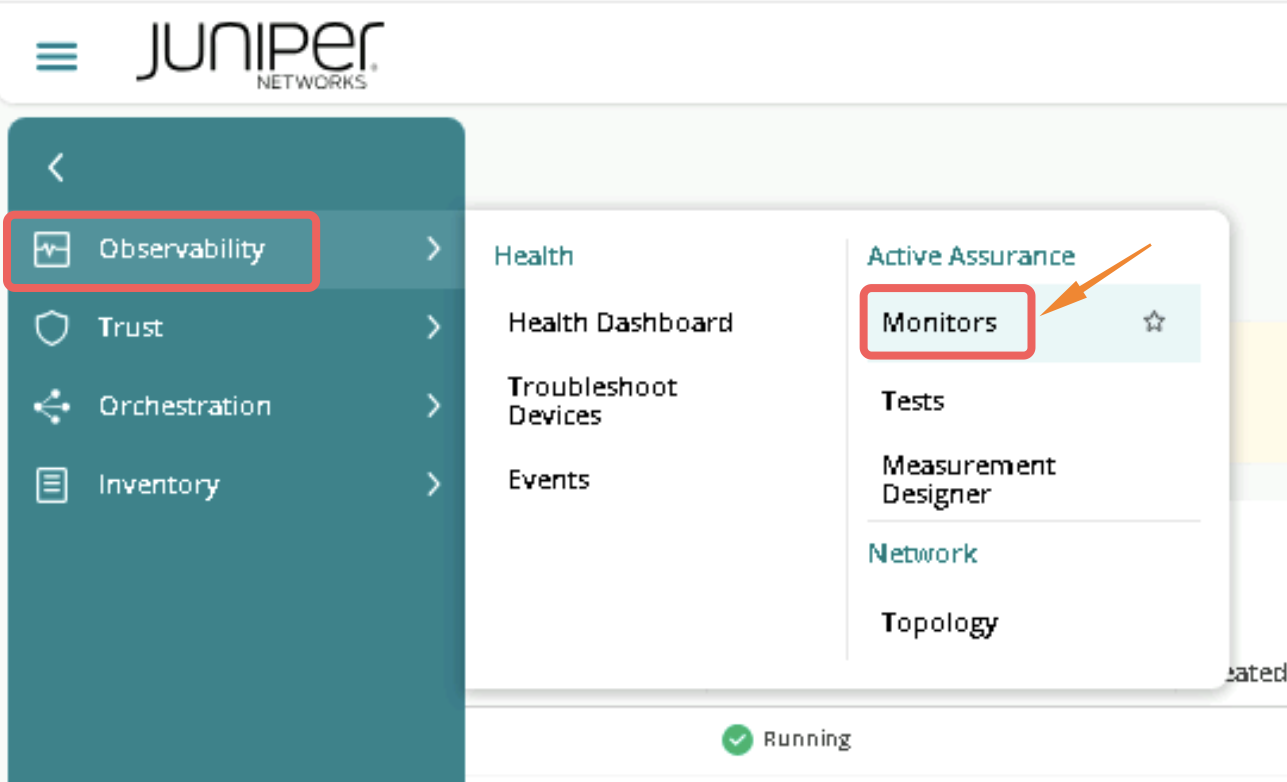Expand the Orchestration submenu chevron
The image size is (1287, 782).
click(x=433, y=406)
